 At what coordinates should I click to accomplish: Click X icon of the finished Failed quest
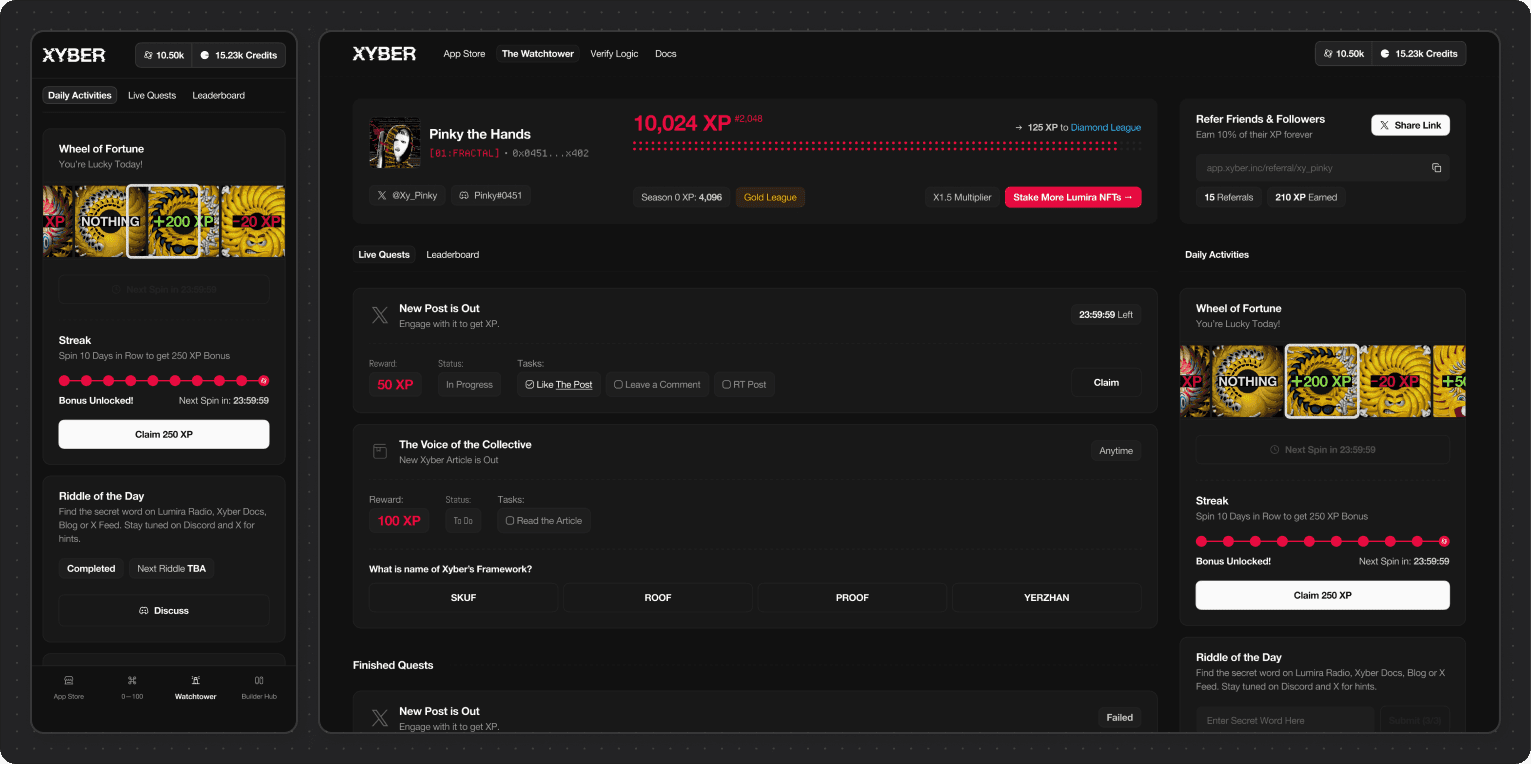point(380,718)
